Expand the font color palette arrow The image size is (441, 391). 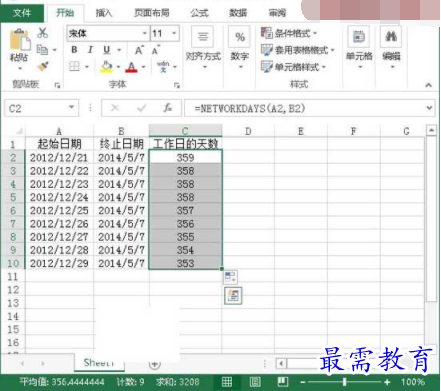pyautogui.click(x=143, y=67)
